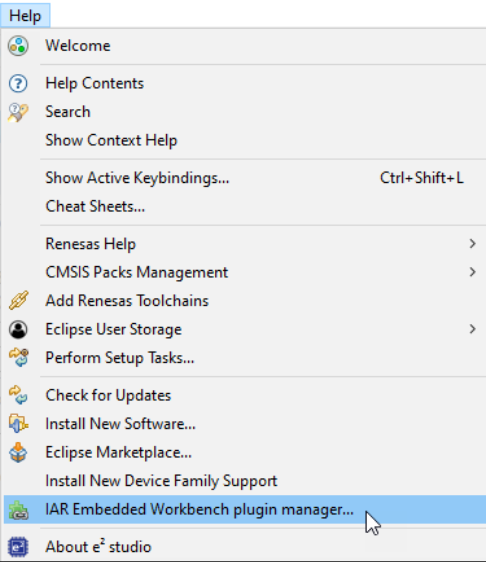This screenshot has width=486, height=562.
Task: Open the Help menu in menu bar
Action: coord(25,16)
